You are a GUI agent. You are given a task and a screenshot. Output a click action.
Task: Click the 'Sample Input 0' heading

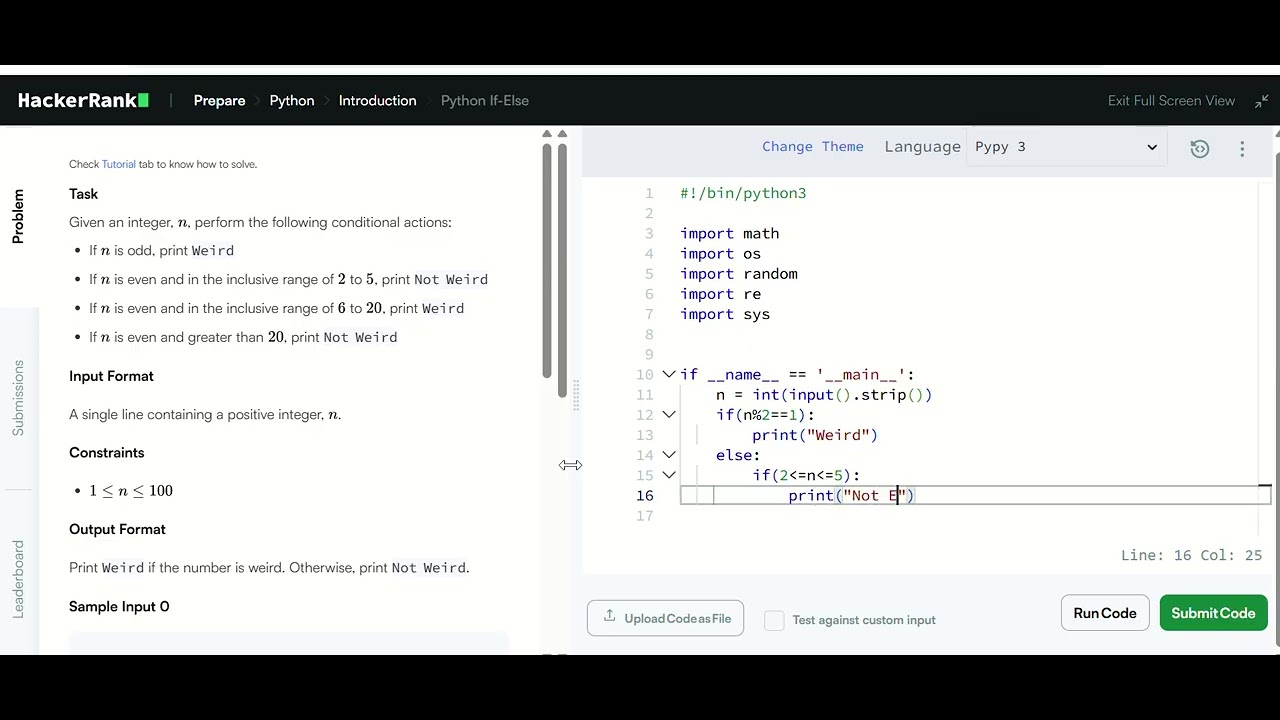[119, 606]
